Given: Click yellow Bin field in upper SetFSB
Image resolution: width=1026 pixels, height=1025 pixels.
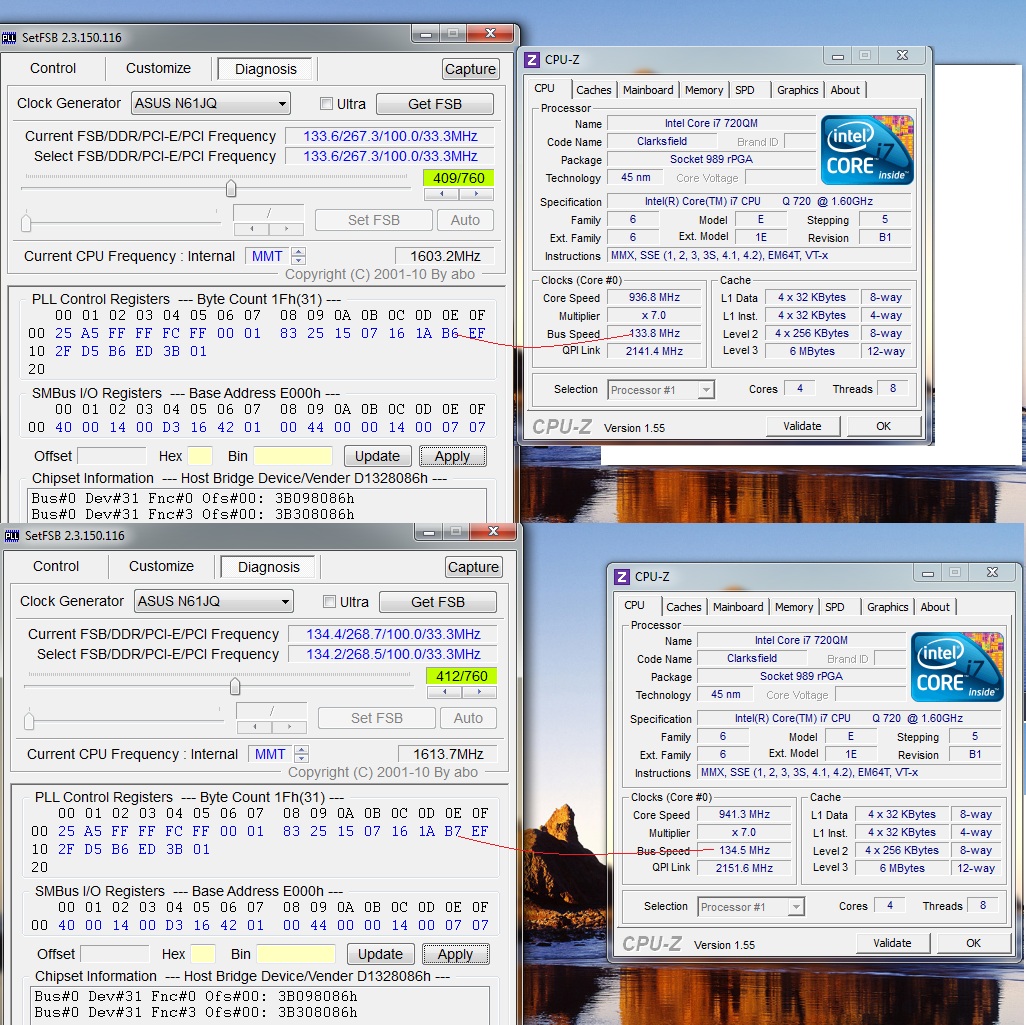Looking at the screenshot, I should click(x=292, y=456).
